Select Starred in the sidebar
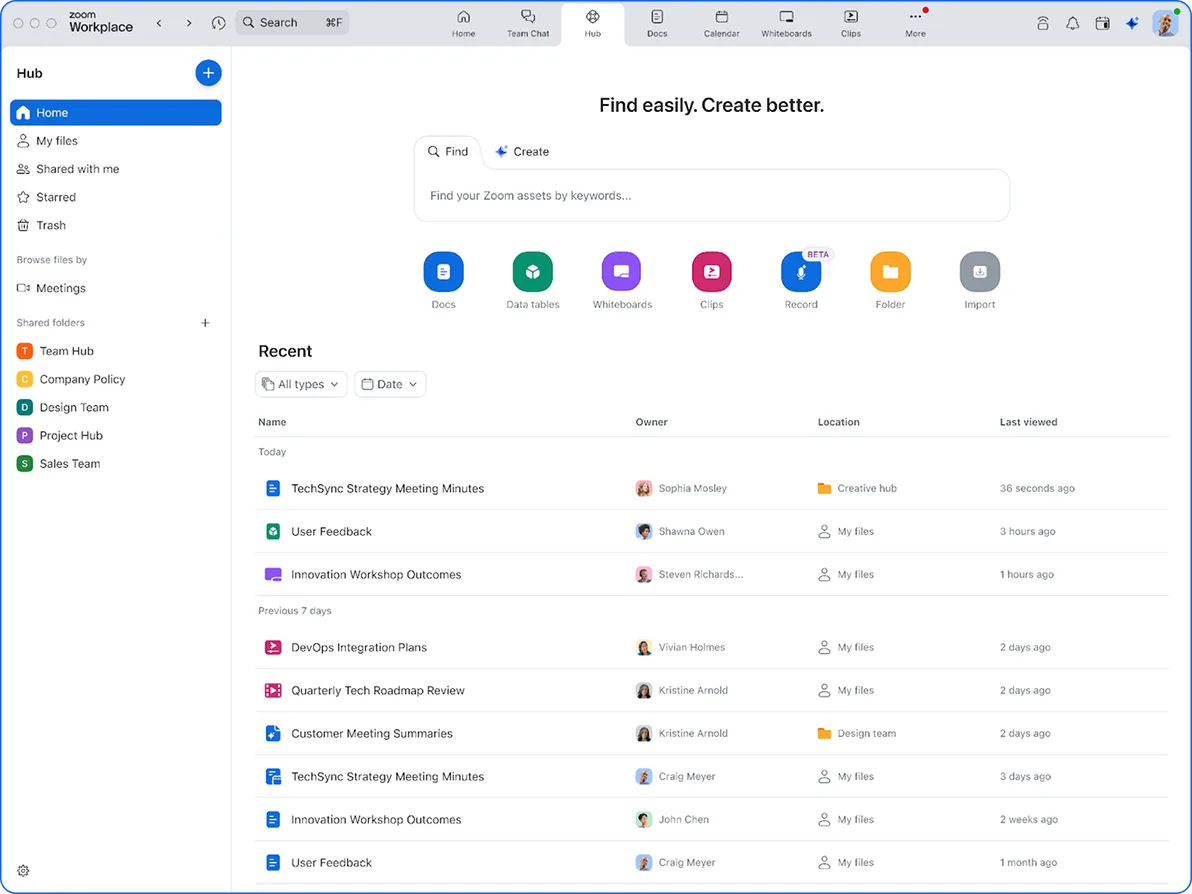The width and height of the screenshot is (1192, 894). pyautogui.click(x=56, y=197)
